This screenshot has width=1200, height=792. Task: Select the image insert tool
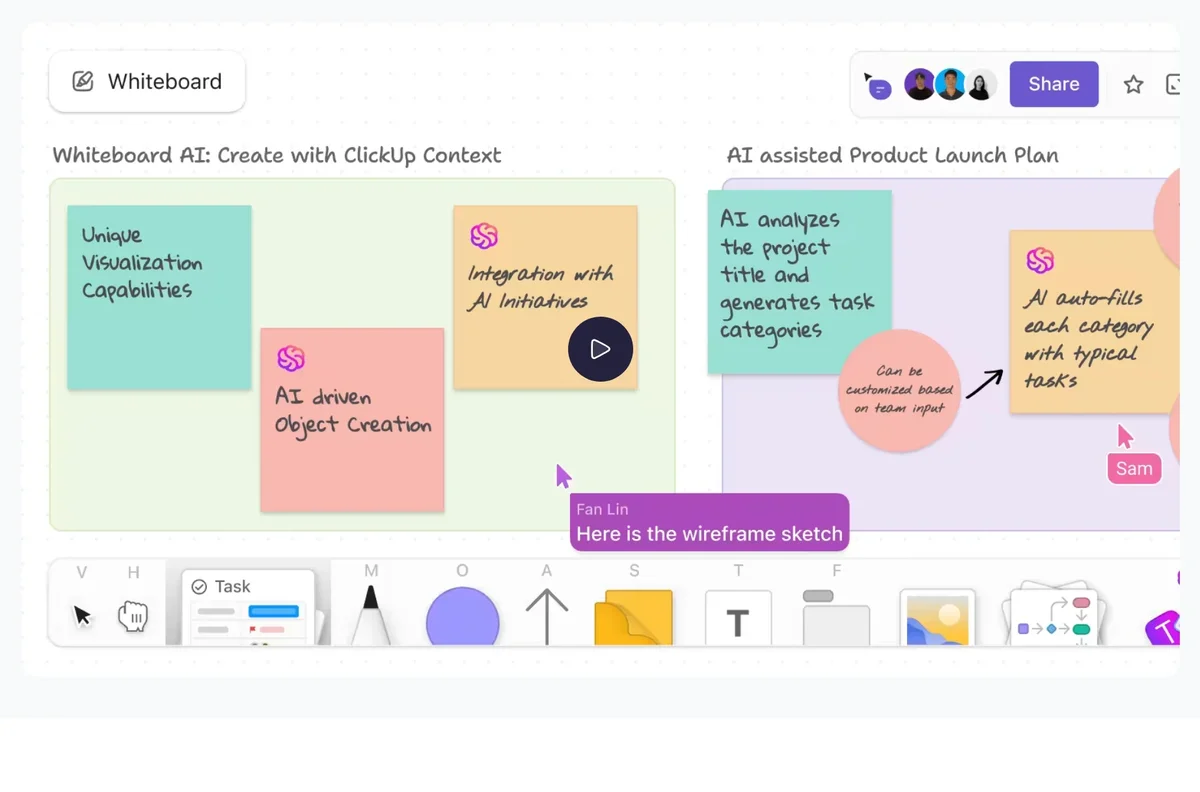937,617
